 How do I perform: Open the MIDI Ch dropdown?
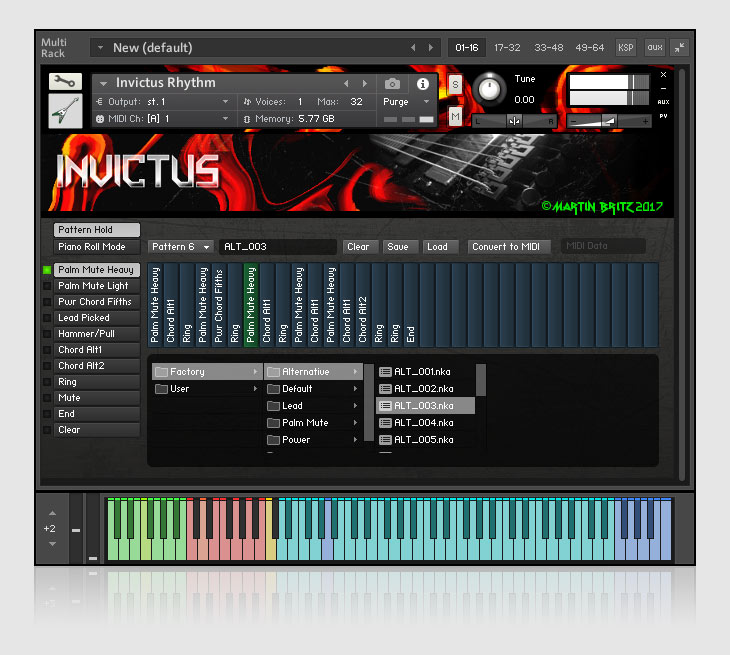225,119
